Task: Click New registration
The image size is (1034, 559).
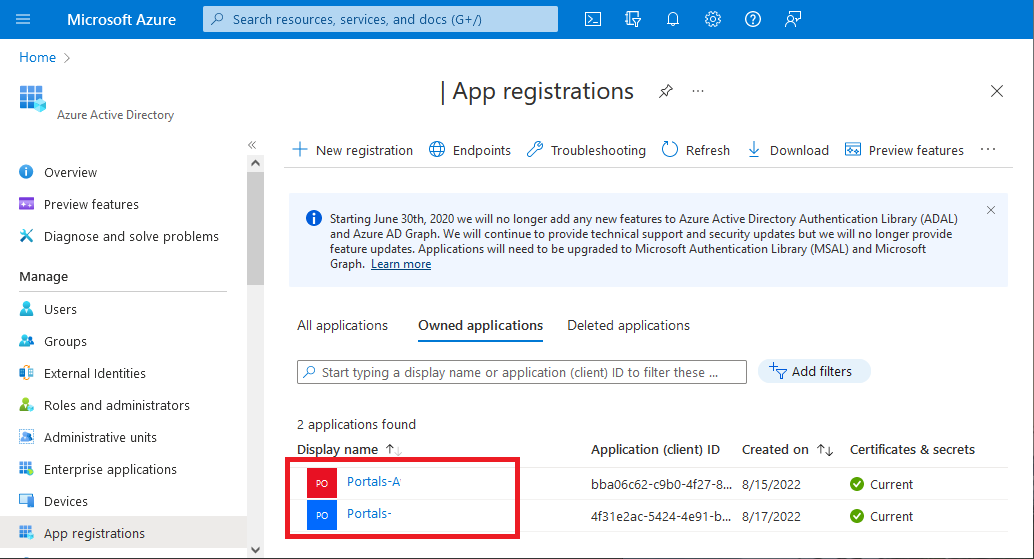Action: pyautogui.click(x=352, y=150)
